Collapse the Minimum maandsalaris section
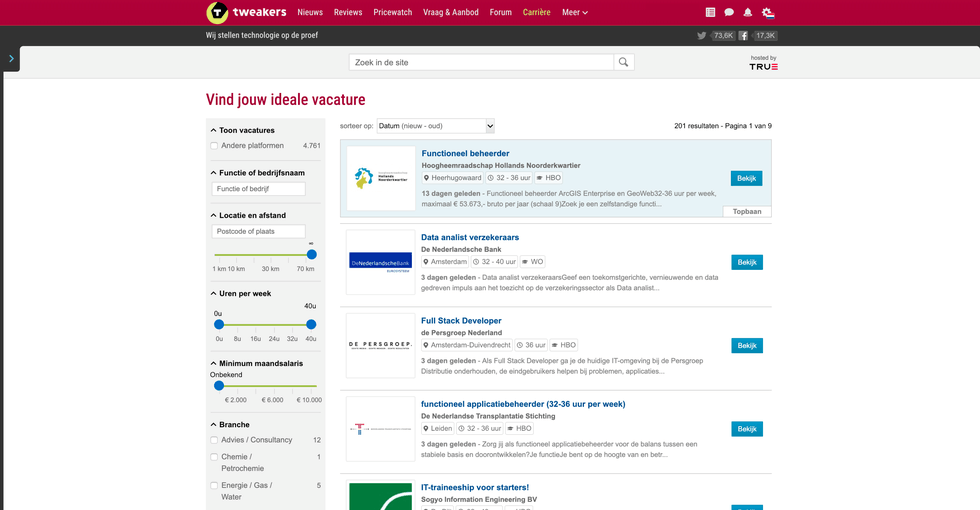 point(257,363)
